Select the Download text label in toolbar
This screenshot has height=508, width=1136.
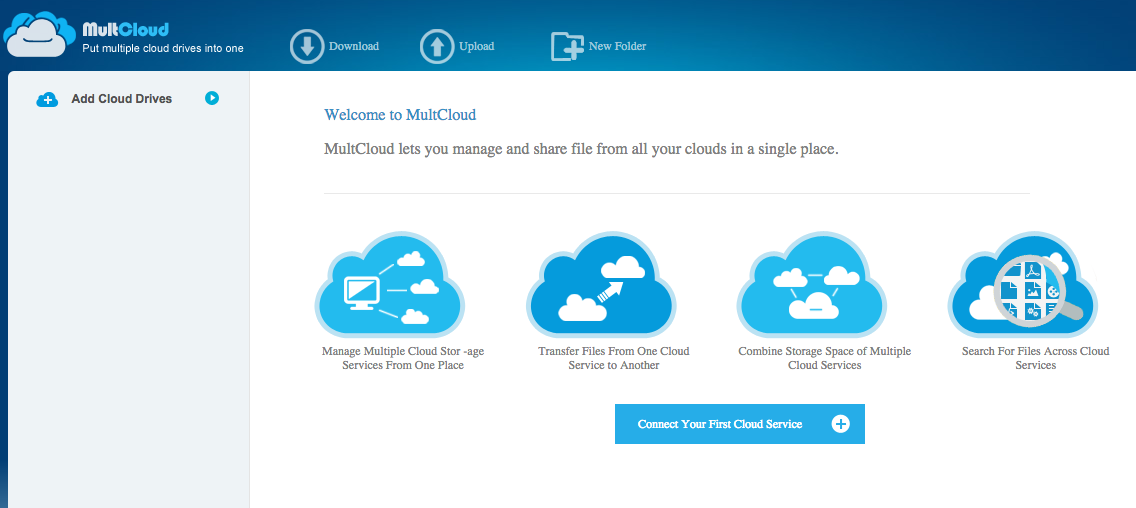click(354, 46)
